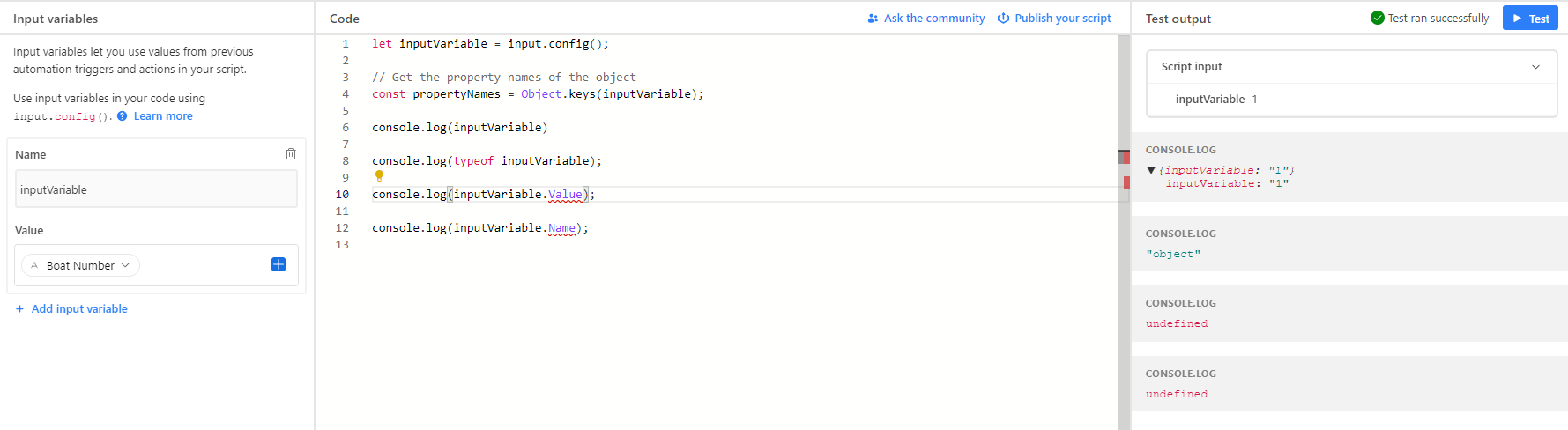Click the help question mark icon
Viewport: 1568px width, 430px height.
coord(123,116)
